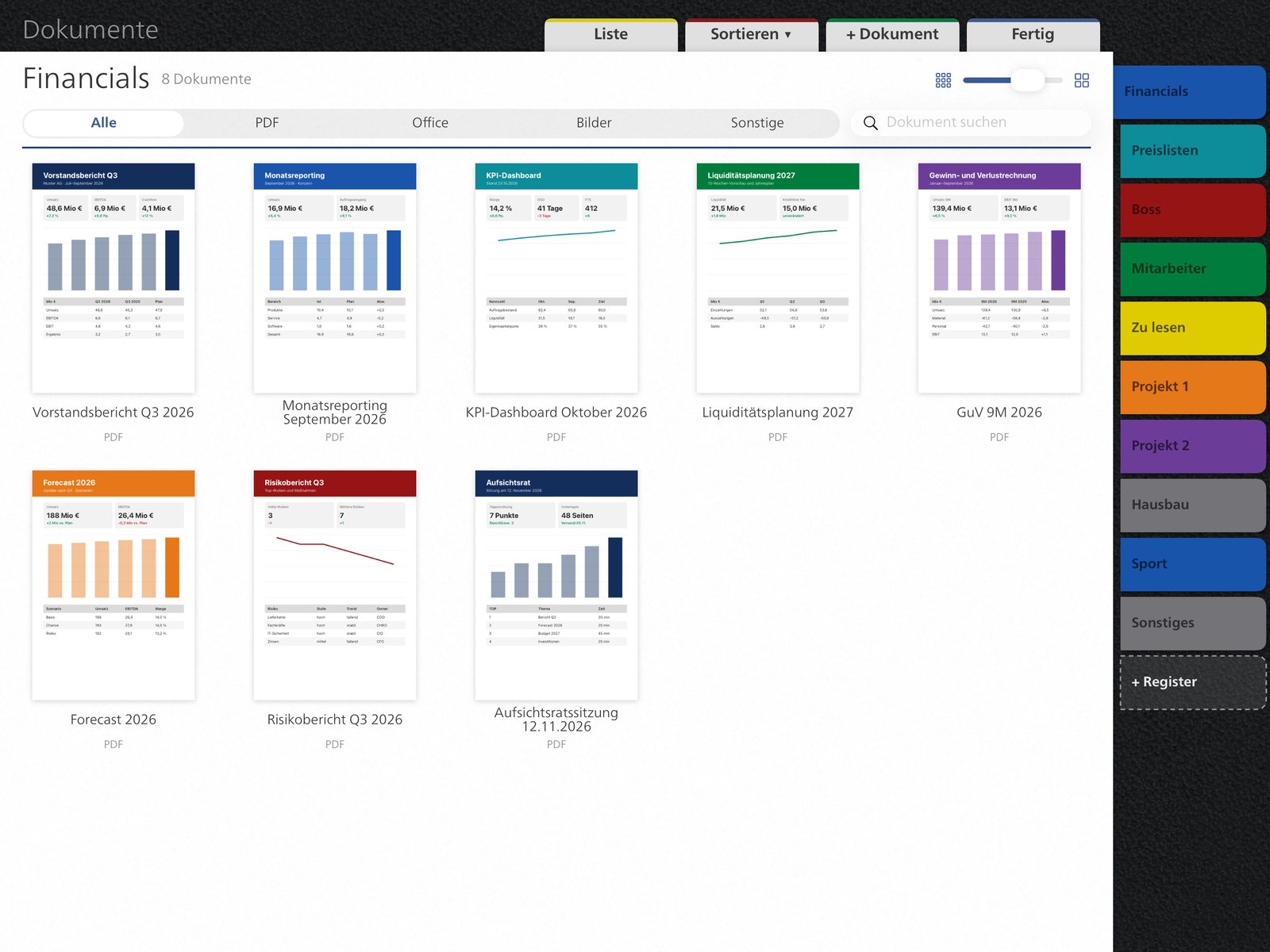Focus the Dokument suchen search field
This screenshot has width=1270, height=952.
tap(971, 123)
